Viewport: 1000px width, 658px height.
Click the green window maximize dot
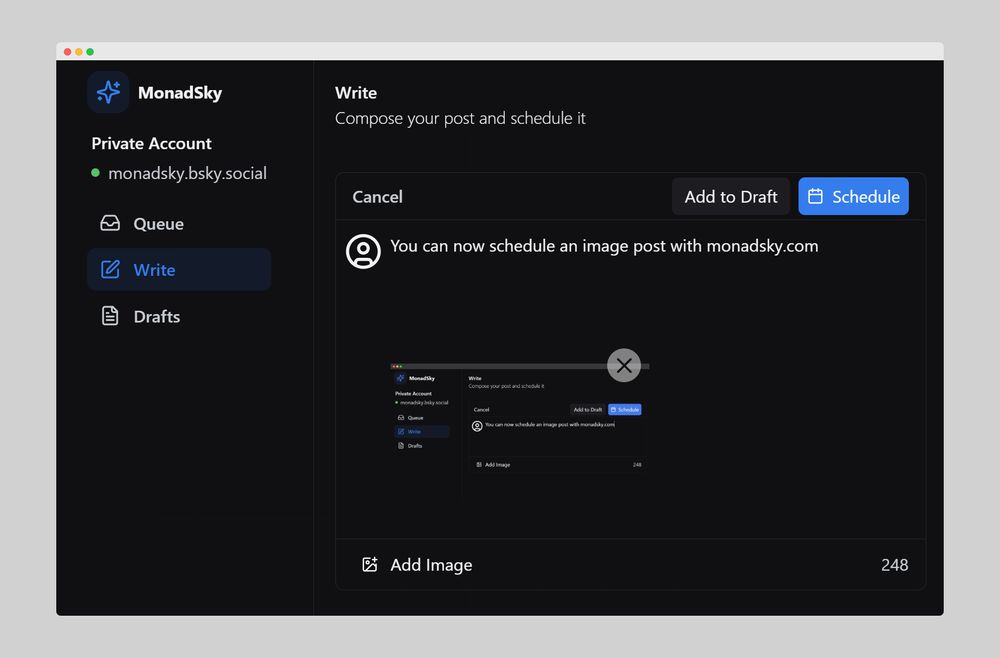90,52
